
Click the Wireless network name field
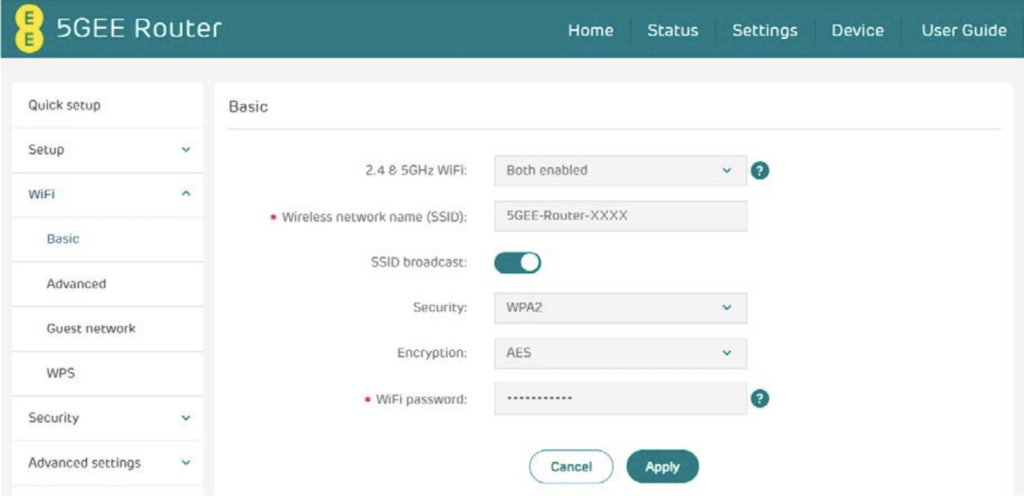tap(620, 216)
